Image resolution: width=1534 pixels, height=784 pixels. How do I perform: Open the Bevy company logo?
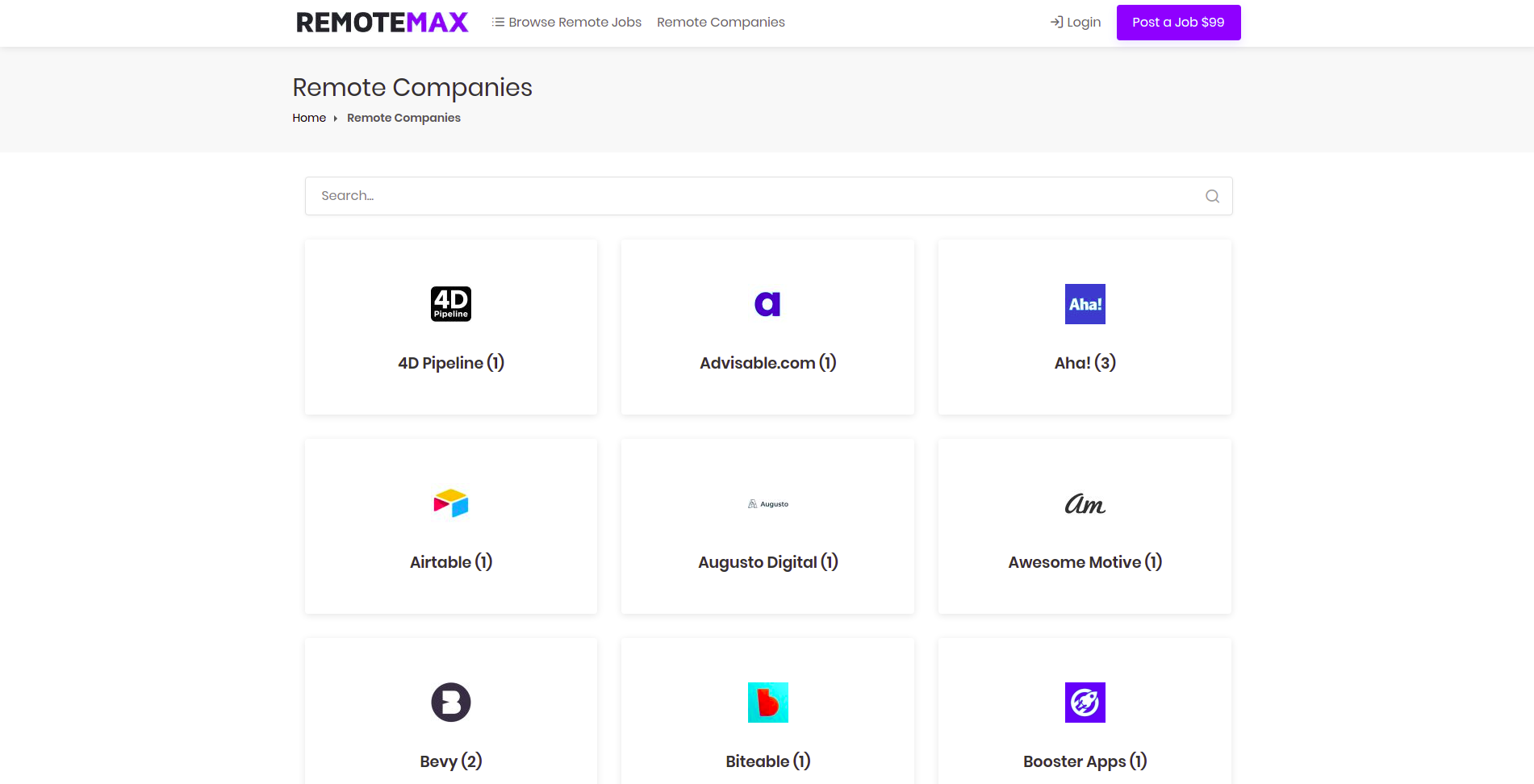point(450,703)
